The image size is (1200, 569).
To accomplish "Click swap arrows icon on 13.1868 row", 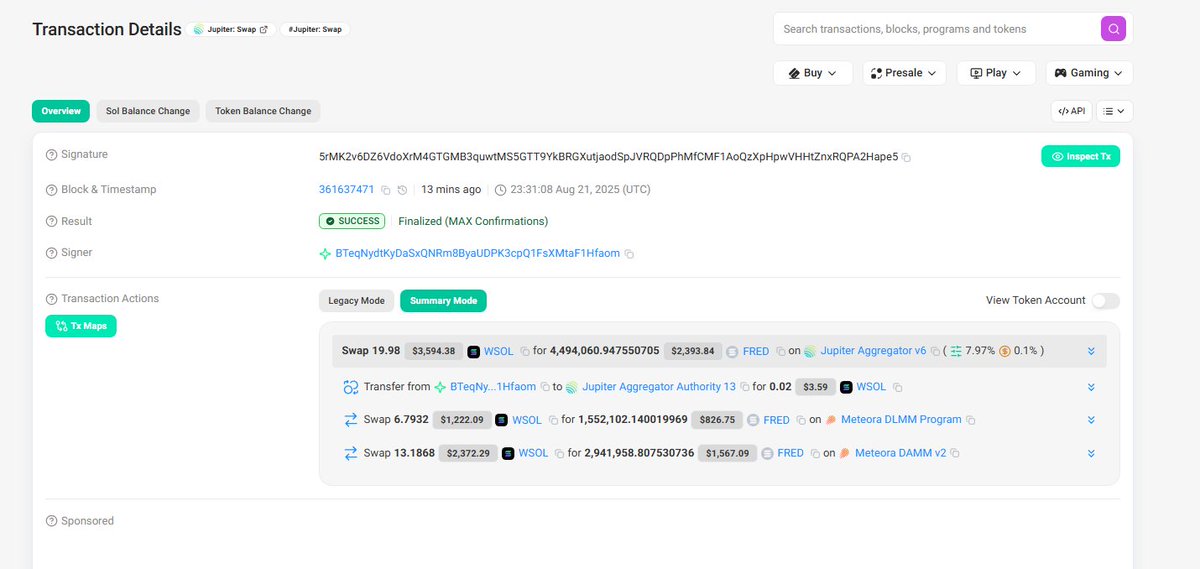I will click(351, 453).
